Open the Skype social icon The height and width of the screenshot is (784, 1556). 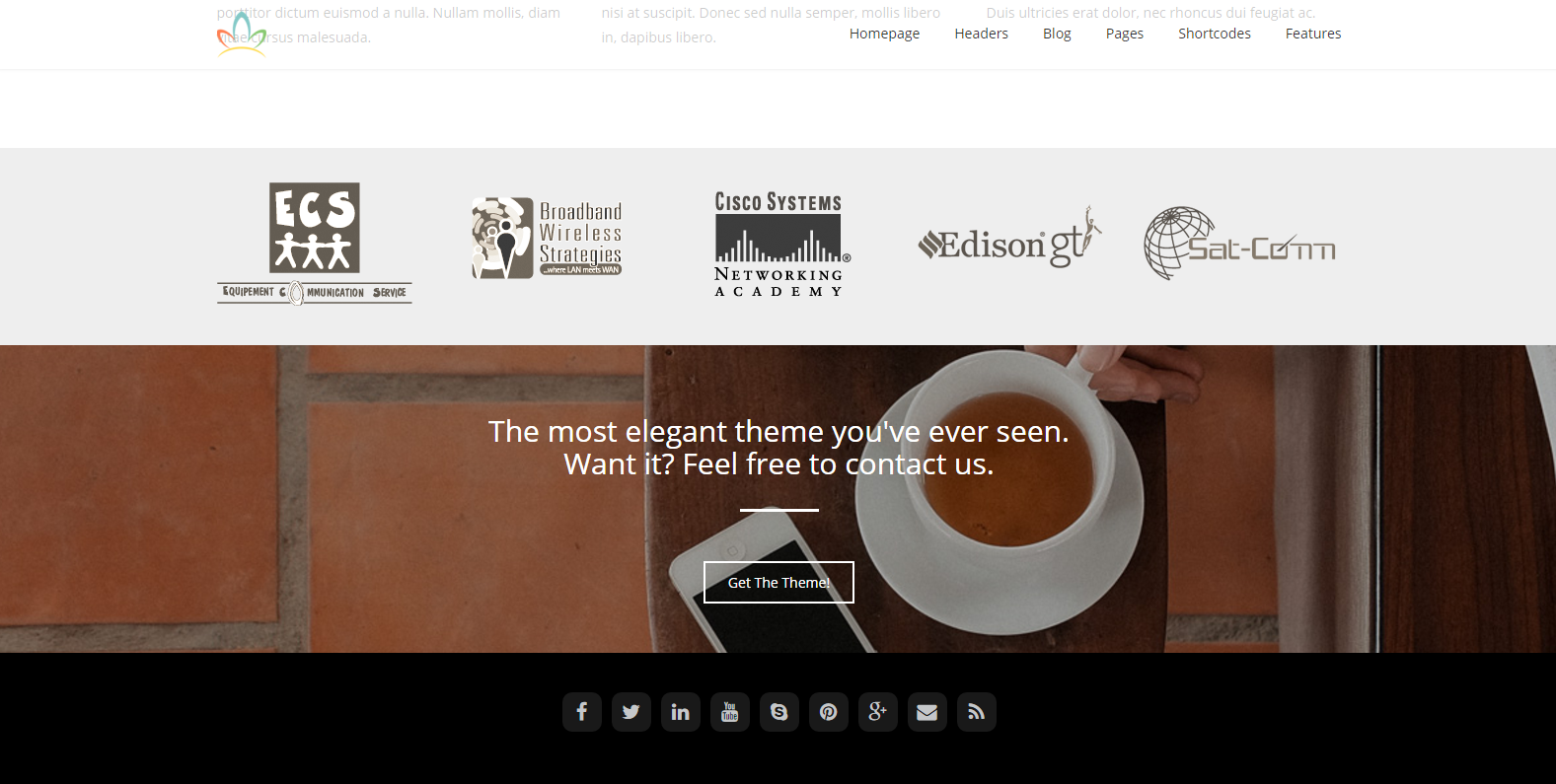779,712
